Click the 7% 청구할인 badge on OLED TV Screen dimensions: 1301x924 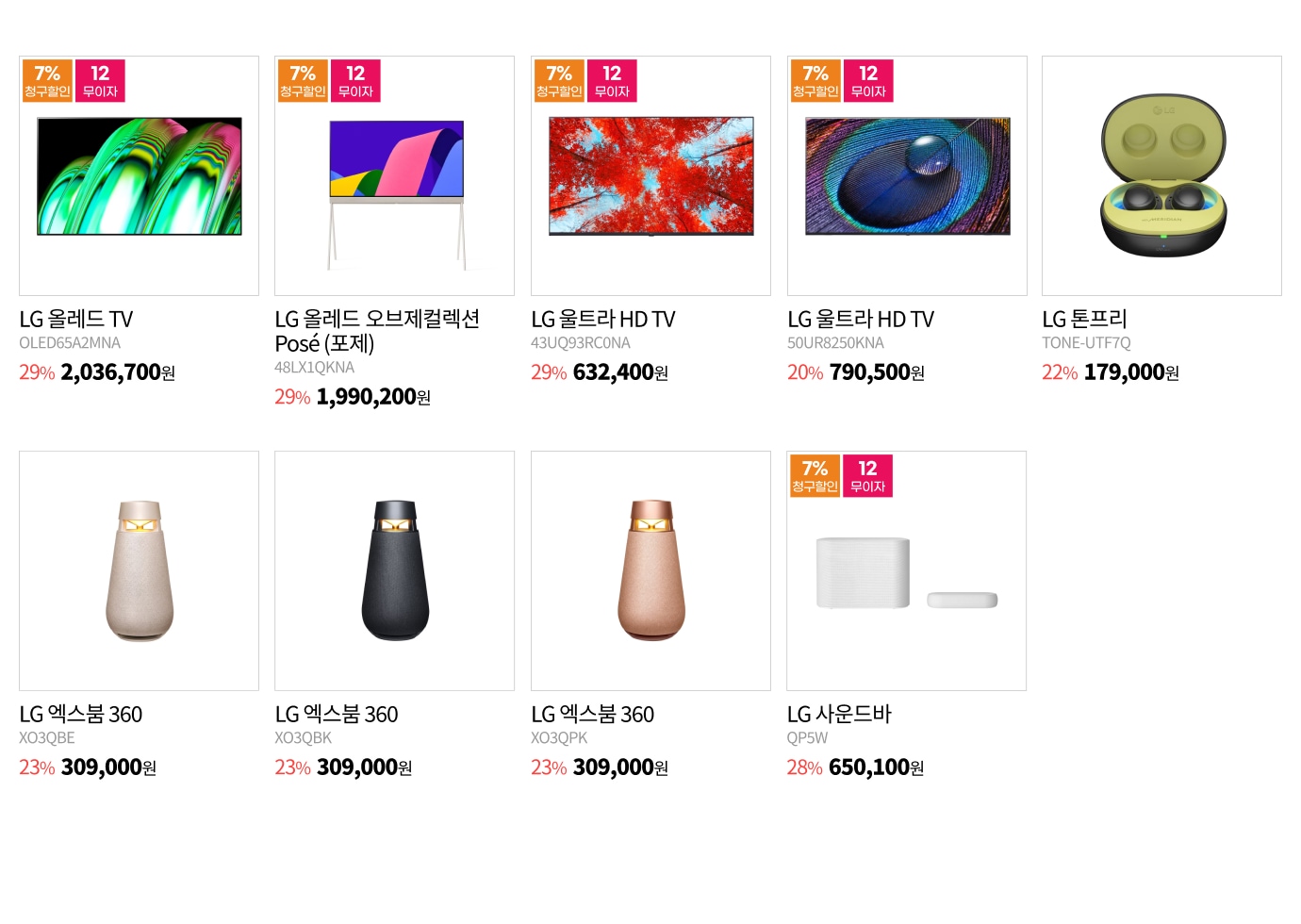tap(47, 80)
